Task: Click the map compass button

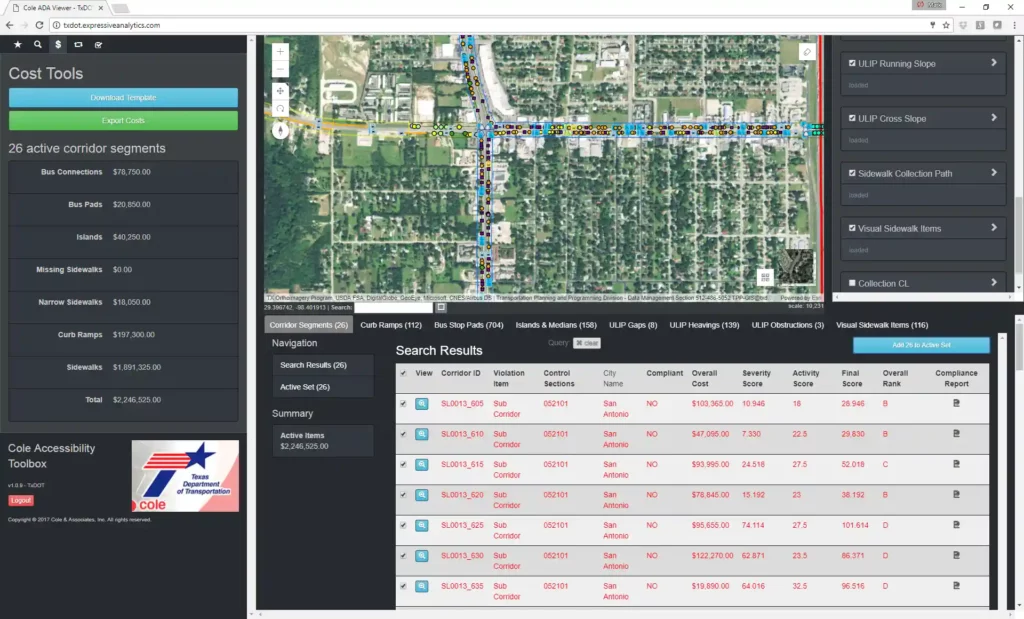Action: coord(280,130)
